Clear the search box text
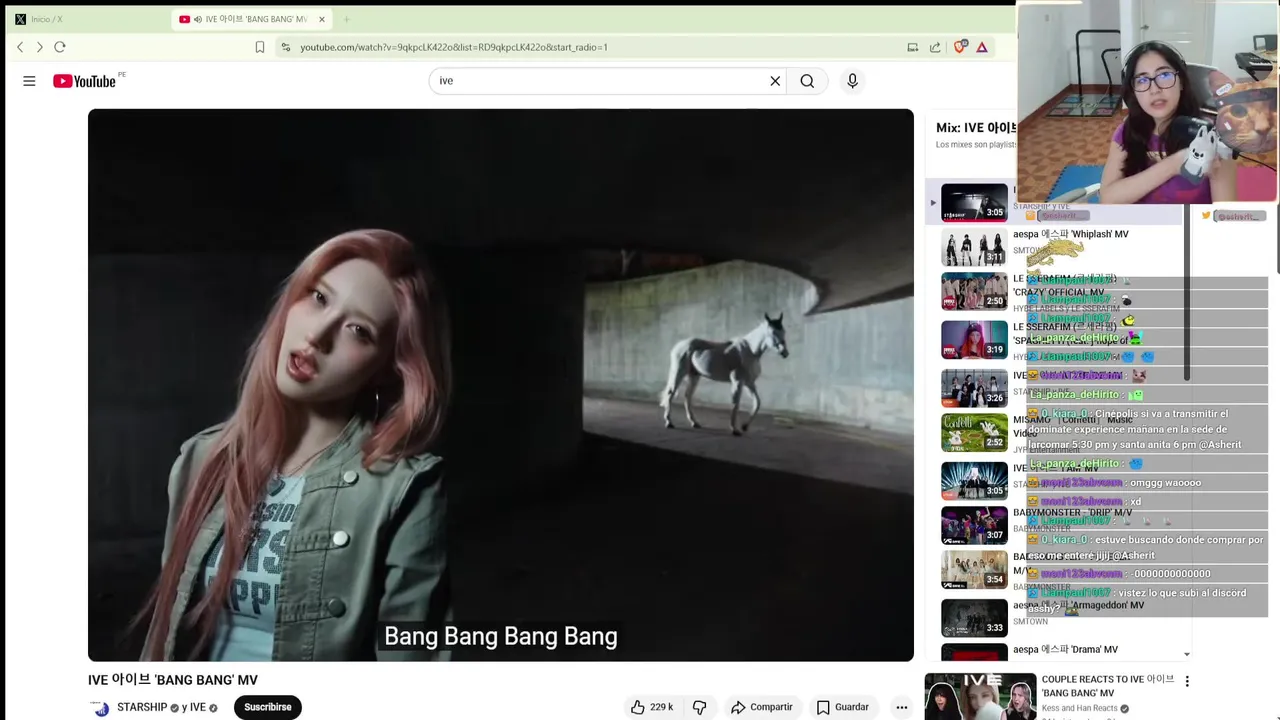1280x720 pixels. 775,81
